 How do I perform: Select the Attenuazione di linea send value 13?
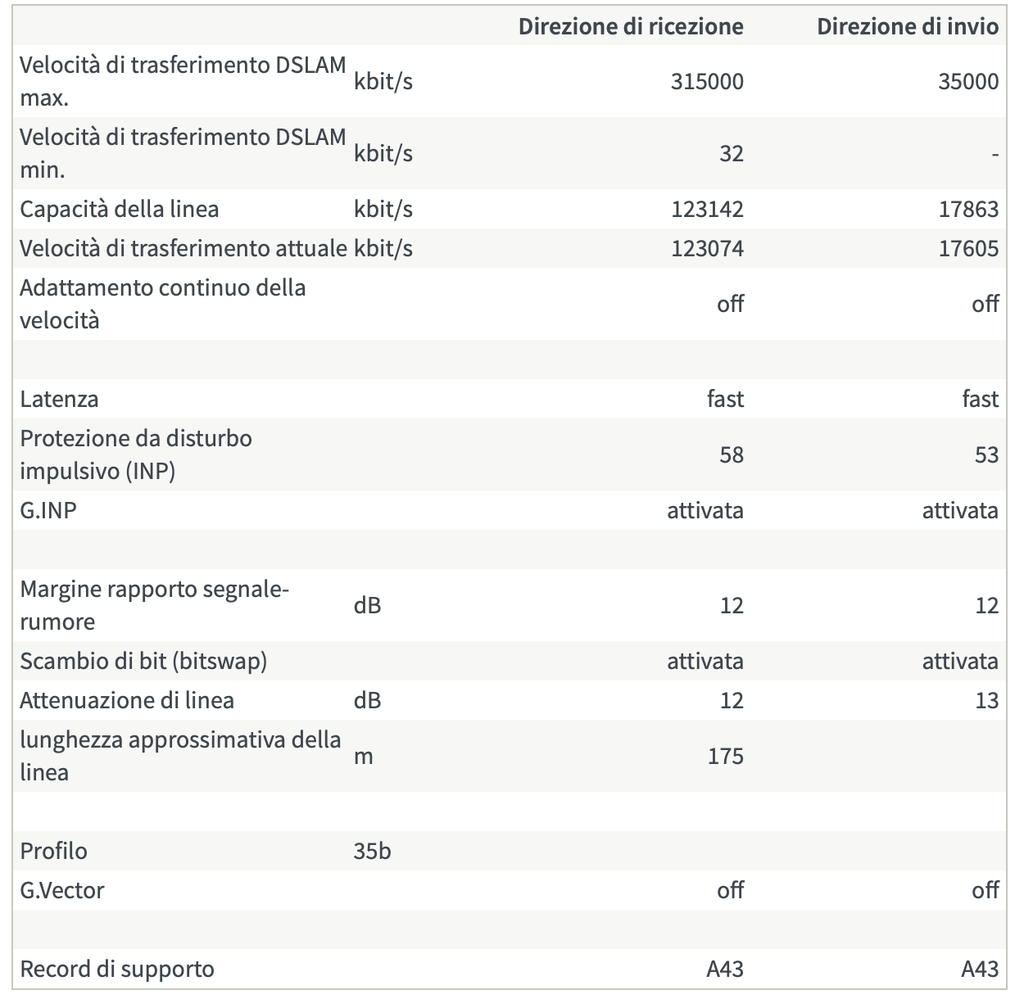987,700
